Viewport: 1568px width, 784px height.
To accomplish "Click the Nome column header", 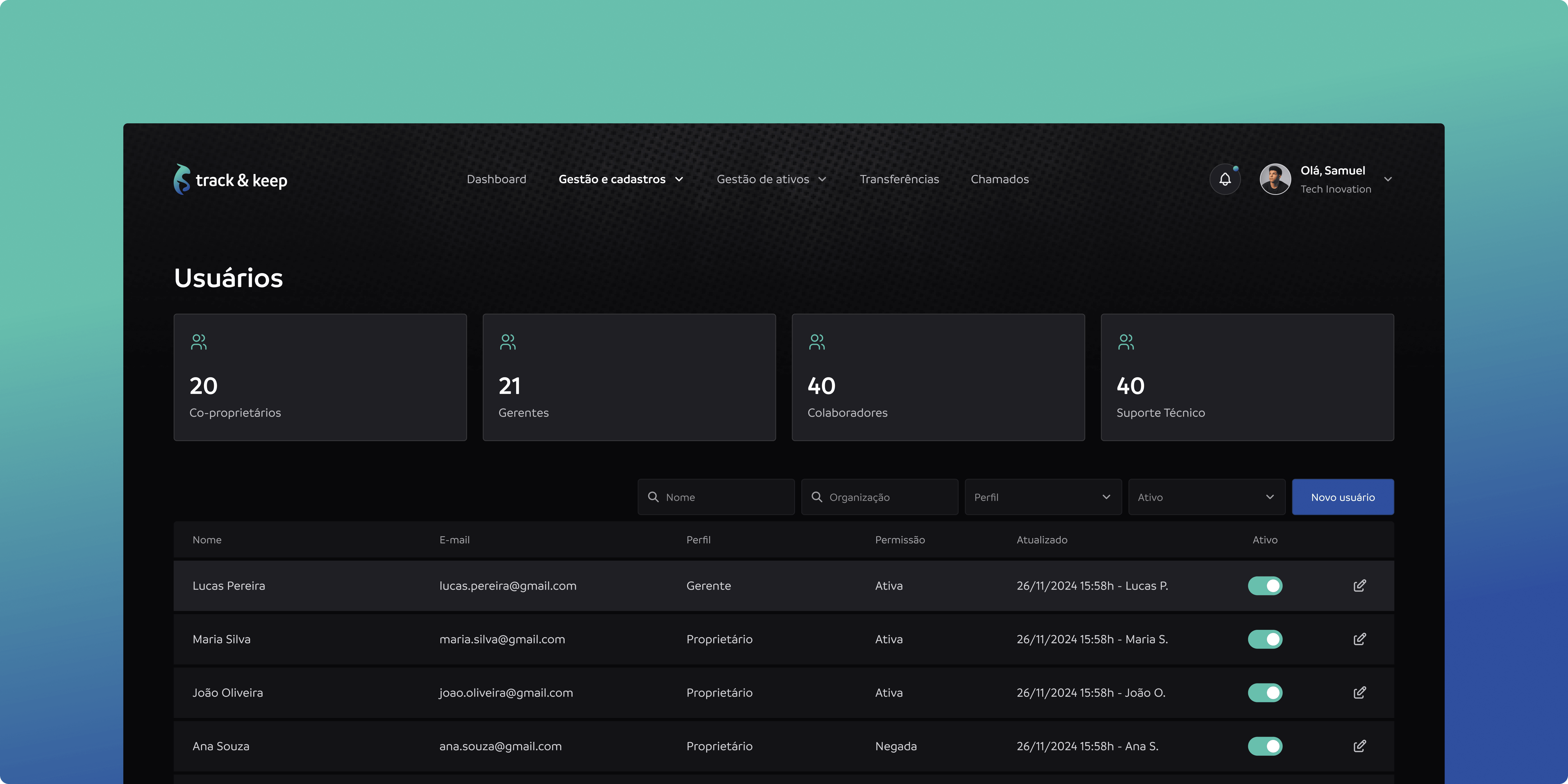I will pos(207,540).
